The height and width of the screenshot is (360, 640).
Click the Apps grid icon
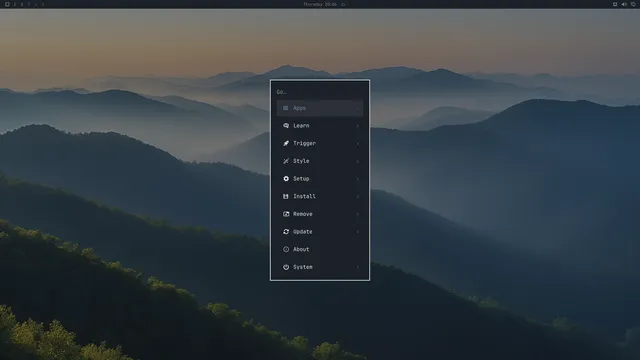[286, 108]
